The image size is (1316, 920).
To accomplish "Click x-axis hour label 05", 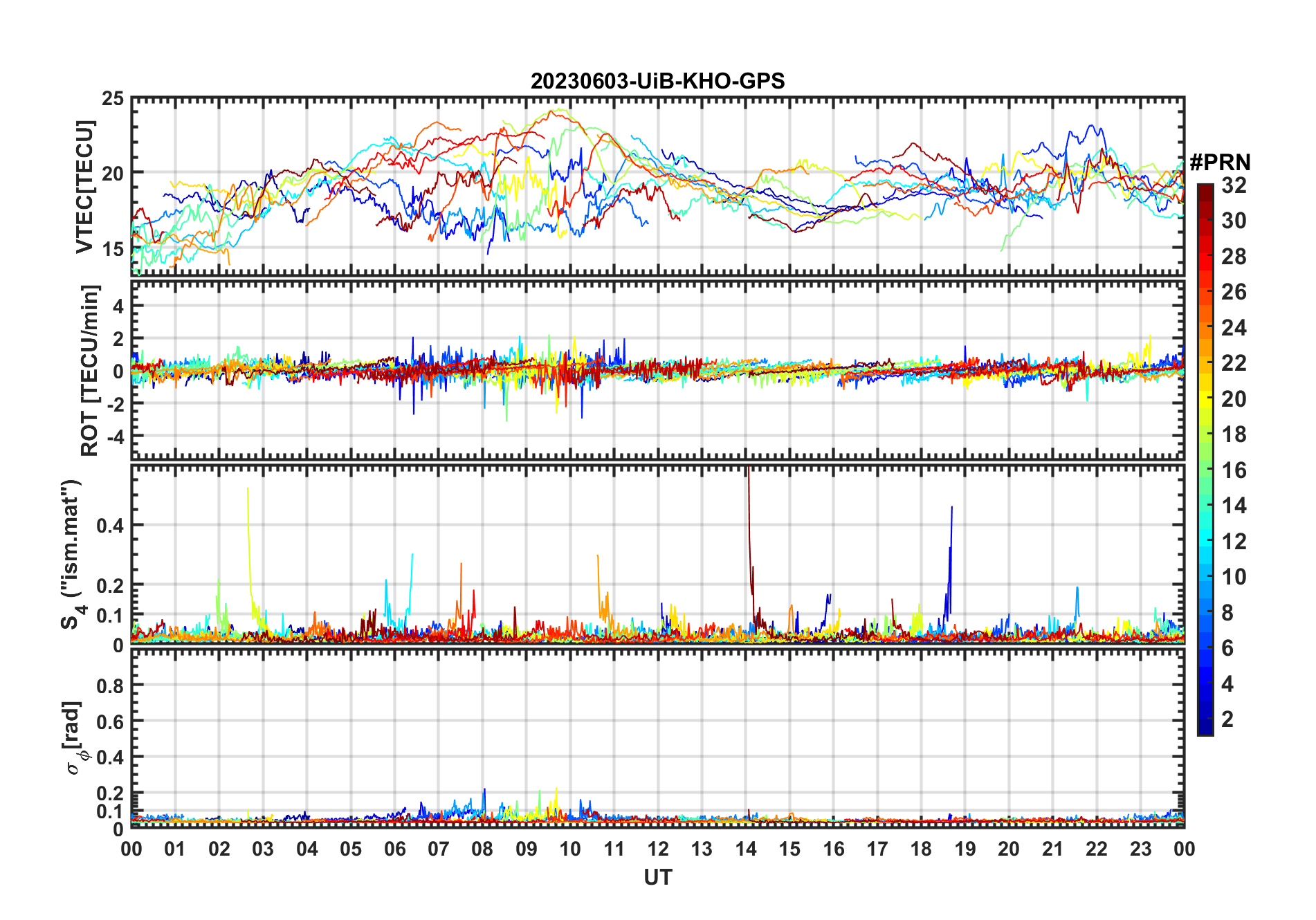I will [351, 849].
